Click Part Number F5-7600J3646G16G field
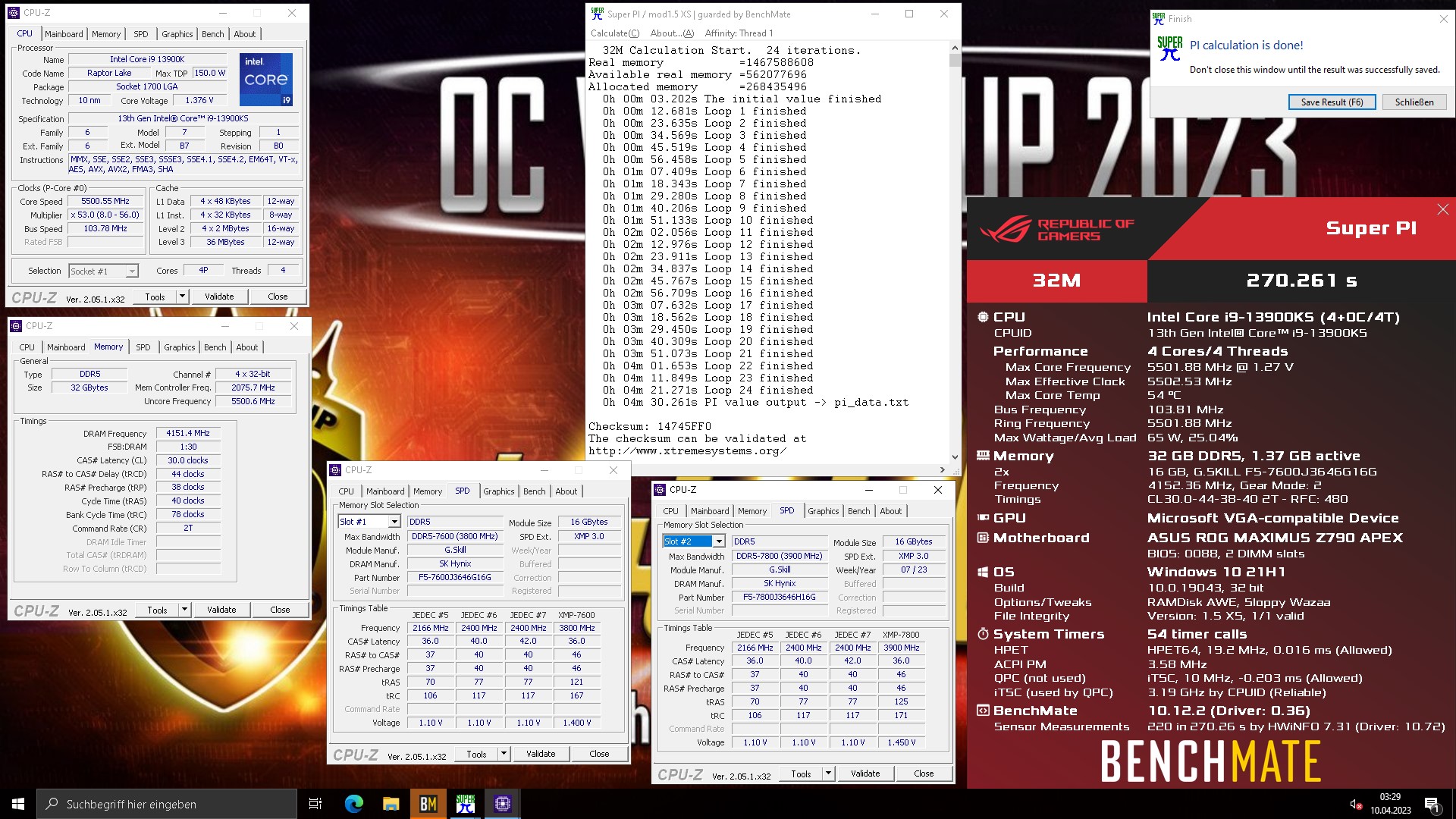Screen dimensions: 1456x819 coord(455,578)
